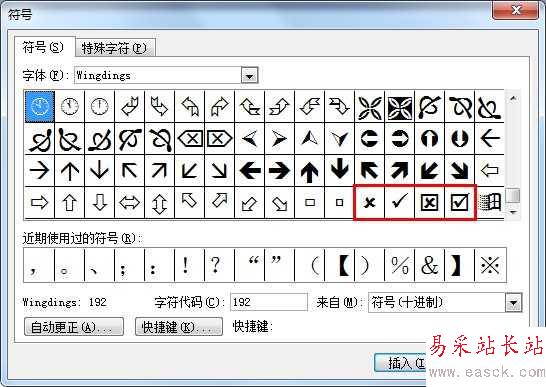Open the Wingdings font dropdown
Screen dimensions: 546x387
pos(249,75)
